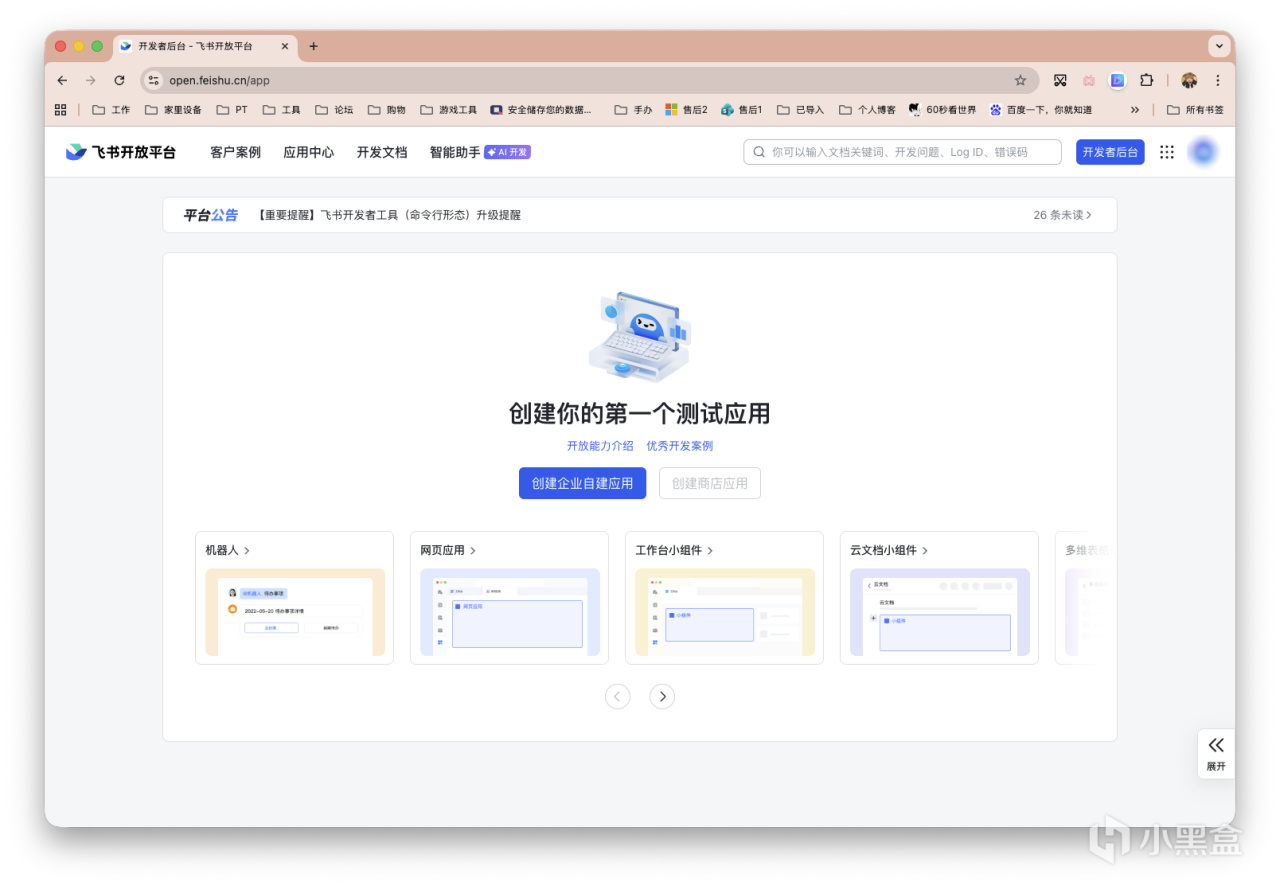The width and height of the screenshot is (1280, 886).
Task: Open the 开放能力介绍 link
Action: [x=600, y=446]
